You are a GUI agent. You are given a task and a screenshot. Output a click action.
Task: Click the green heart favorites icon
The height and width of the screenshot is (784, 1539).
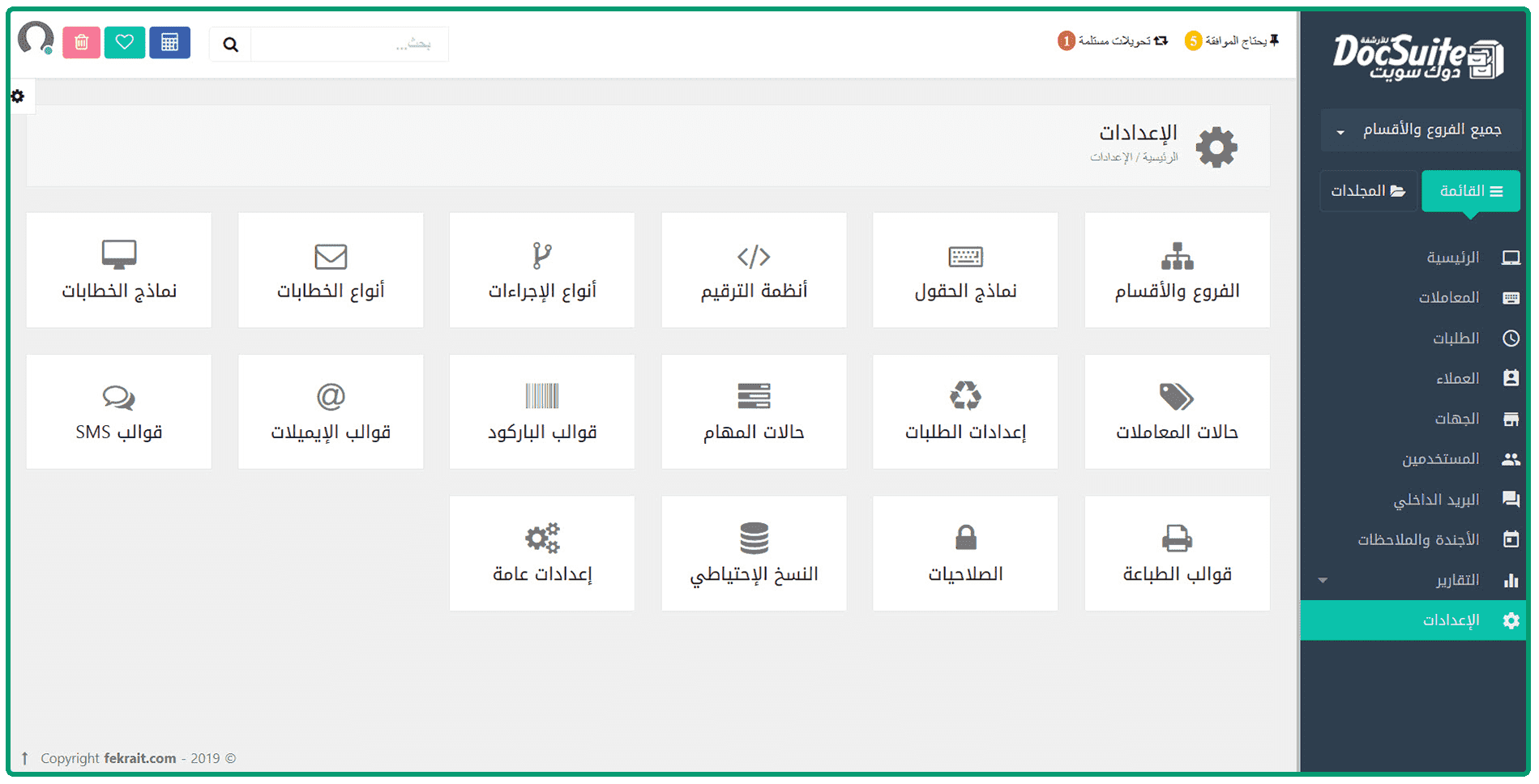[125, 43]
